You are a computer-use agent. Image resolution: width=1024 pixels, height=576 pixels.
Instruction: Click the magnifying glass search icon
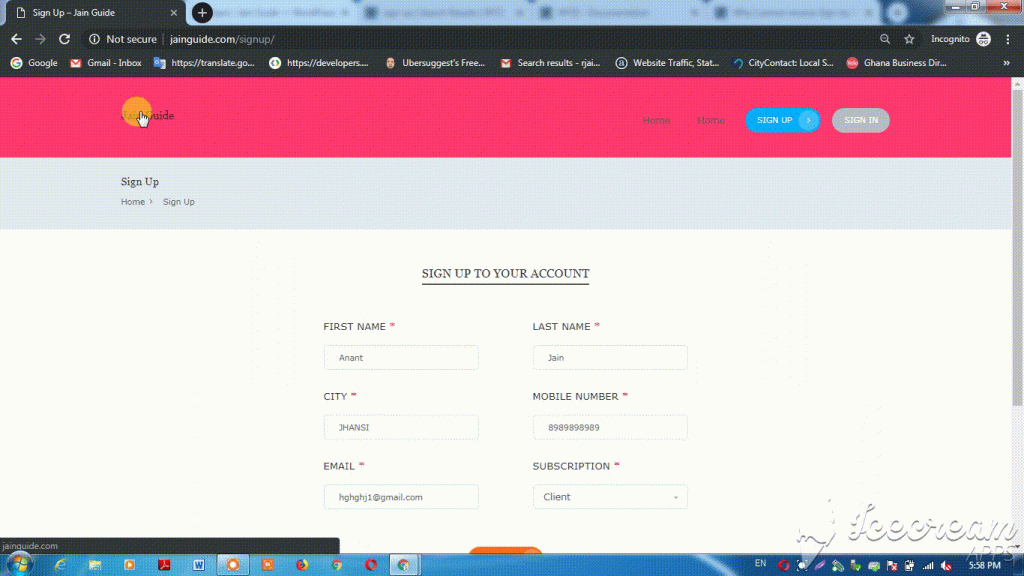click(886, 39)
